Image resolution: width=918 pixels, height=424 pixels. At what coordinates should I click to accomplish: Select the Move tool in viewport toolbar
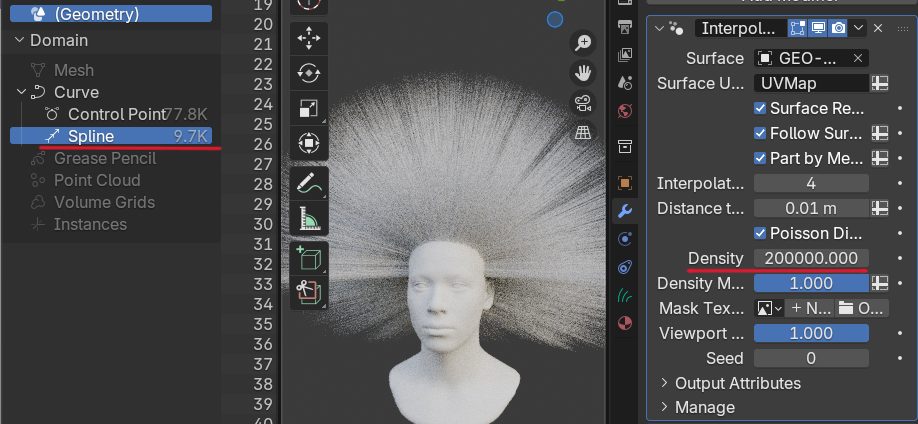point(308,39)
